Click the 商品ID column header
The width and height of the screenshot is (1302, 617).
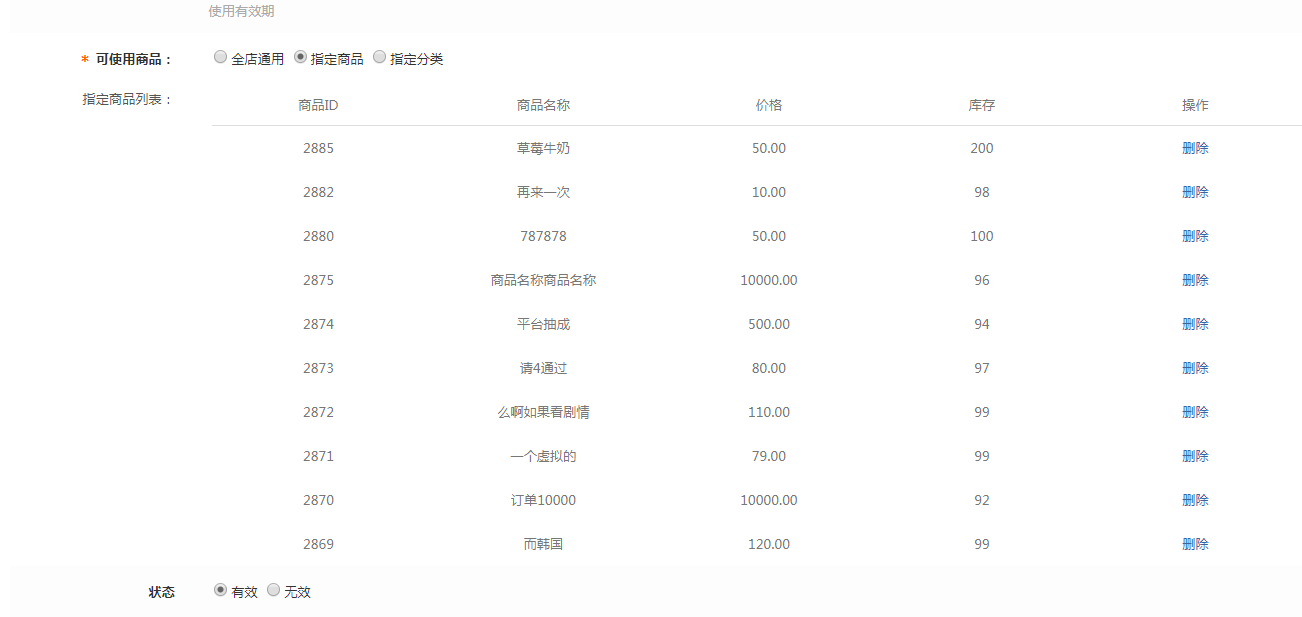pos(318,105)
